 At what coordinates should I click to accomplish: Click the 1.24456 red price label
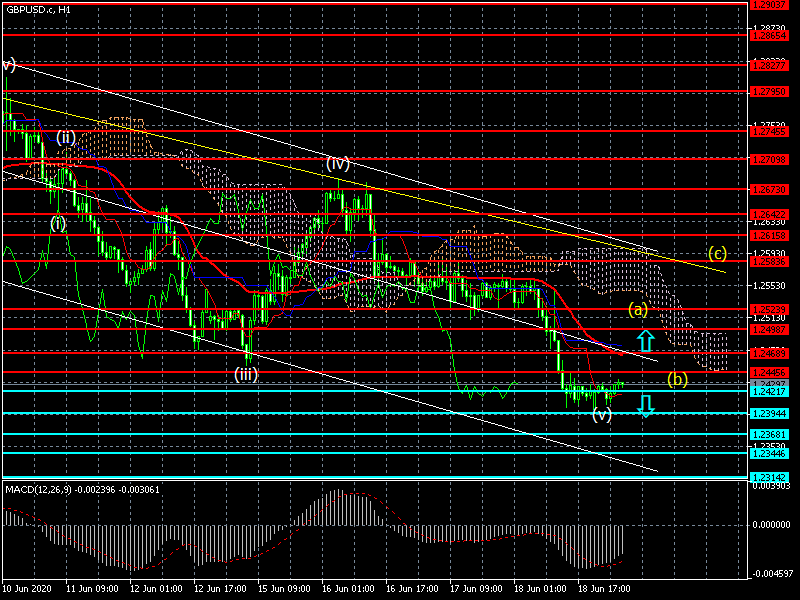tap(768, 373)
